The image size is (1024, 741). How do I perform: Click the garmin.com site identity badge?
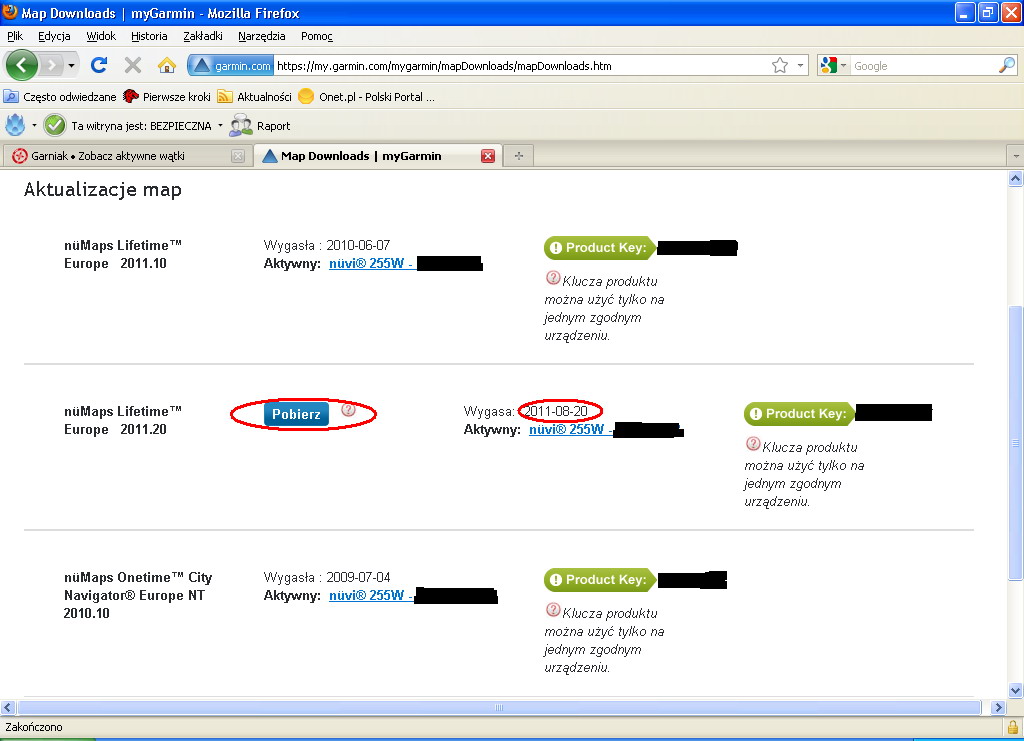[231, 65]
